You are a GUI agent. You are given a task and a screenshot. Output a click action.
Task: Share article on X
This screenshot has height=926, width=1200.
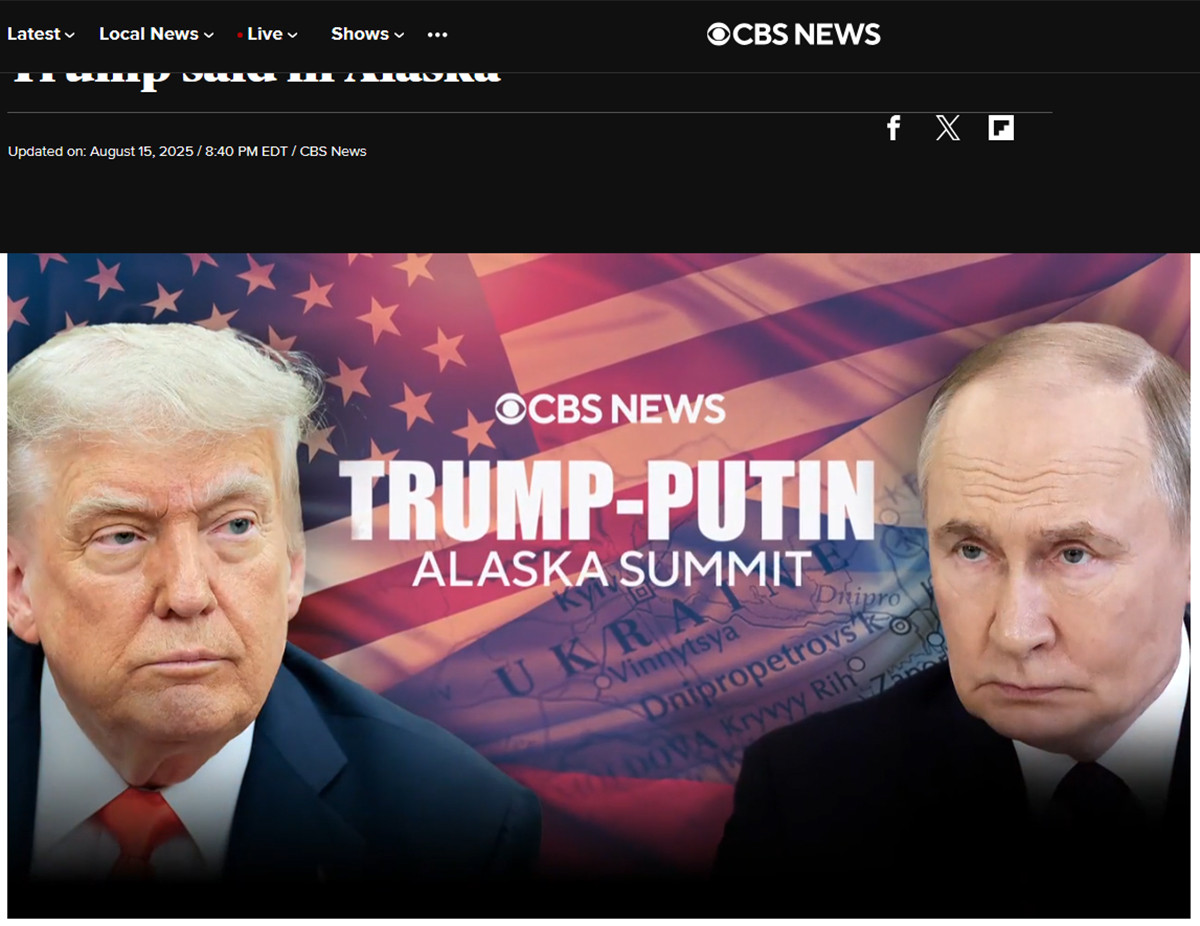(948, 128)
